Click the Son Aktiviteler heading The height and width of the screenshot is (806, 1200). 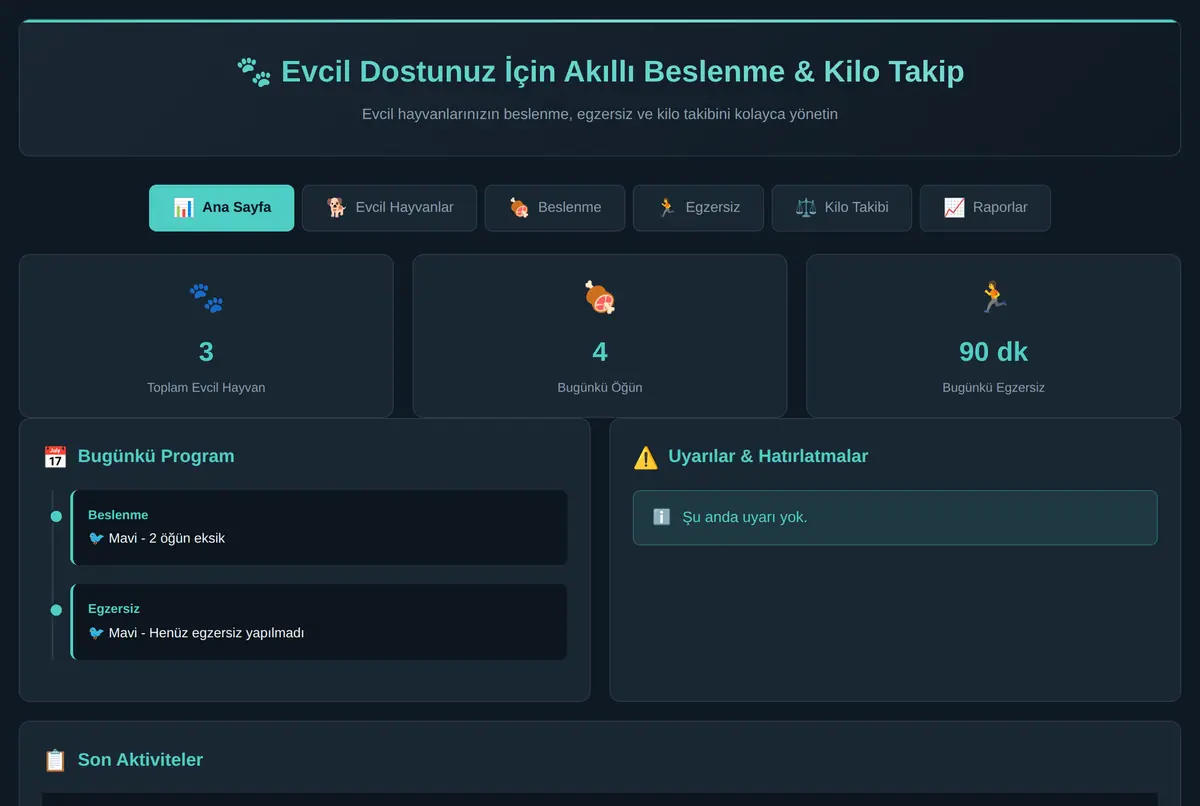coord(140,760)
